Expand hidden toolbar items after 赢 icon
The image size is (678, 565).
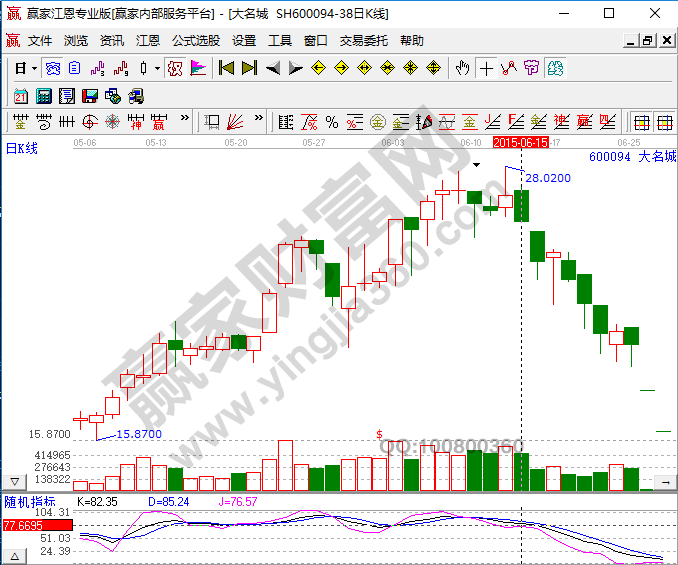coord(183,118)
